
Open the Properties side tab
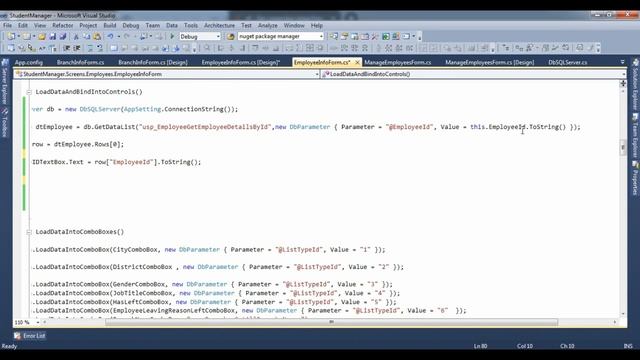[x=636, y=178]
